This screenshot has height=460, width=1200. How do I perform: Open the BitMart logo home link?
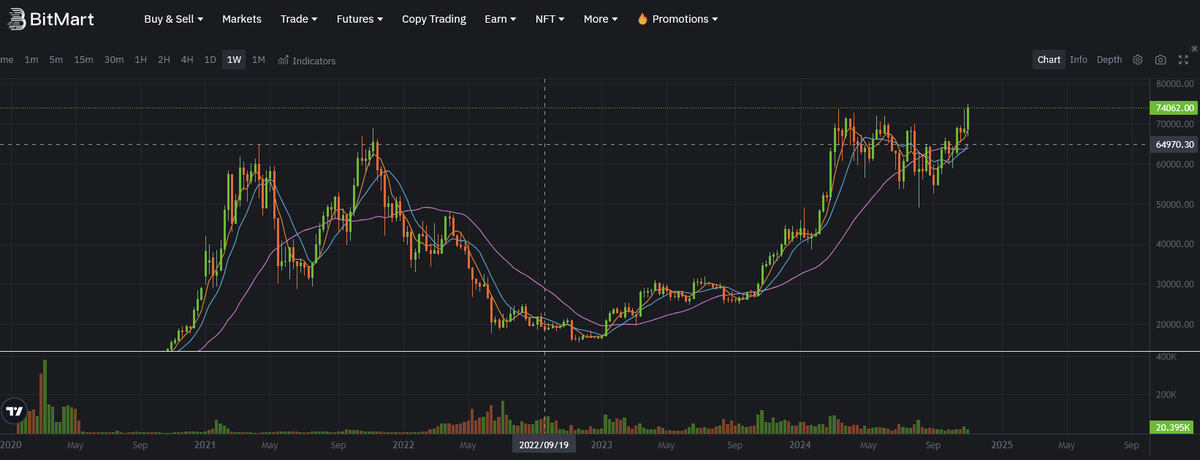point(53,19)
